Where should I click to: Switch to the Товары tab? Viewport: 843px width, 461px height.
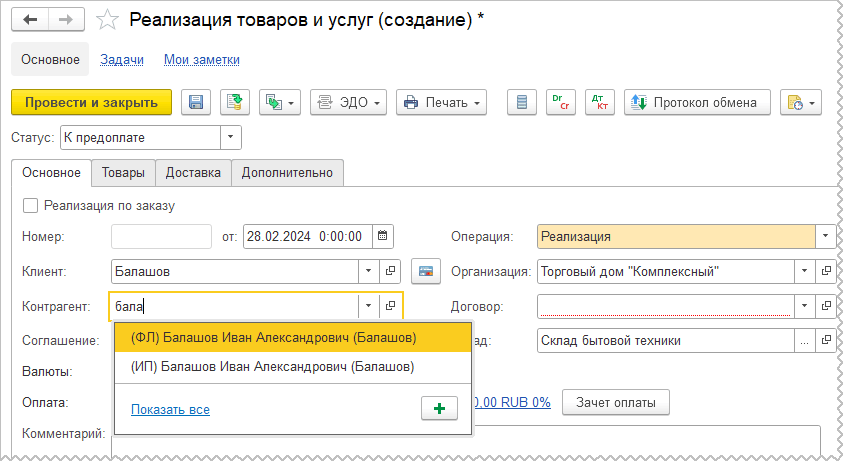pos(122,172)
